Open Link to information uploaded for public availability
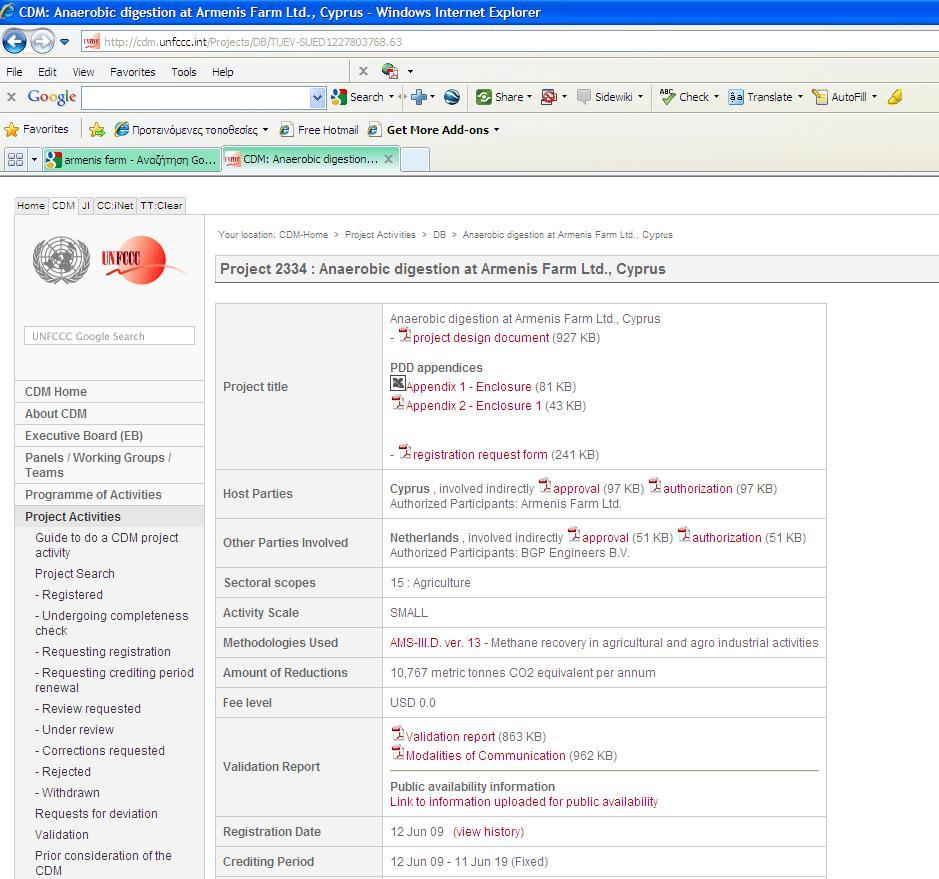Screen dimensions: 939x879 [524, 802]
